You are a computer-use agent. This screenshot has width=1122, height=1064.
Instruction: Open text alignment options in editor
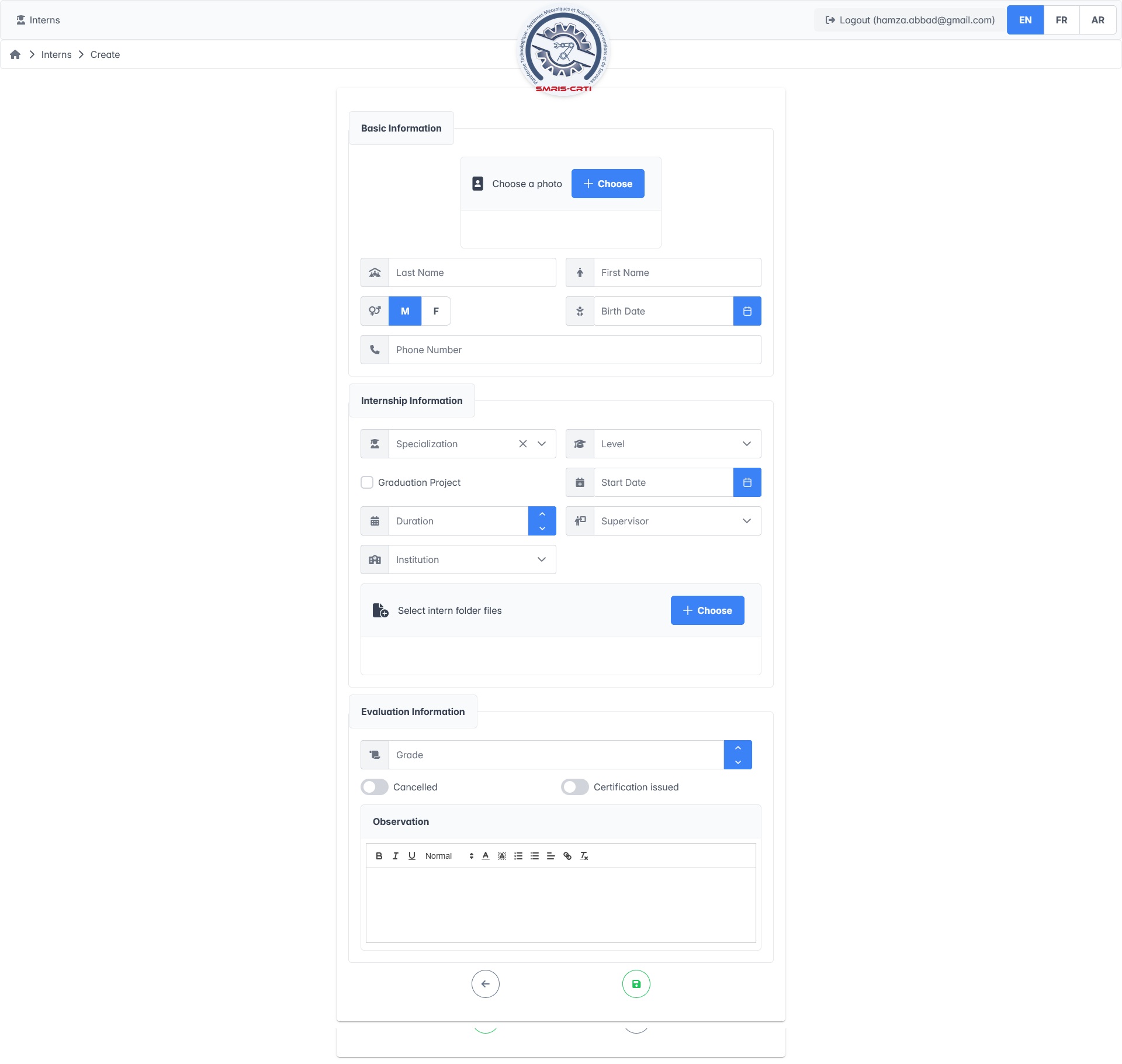tap(551, 856)
